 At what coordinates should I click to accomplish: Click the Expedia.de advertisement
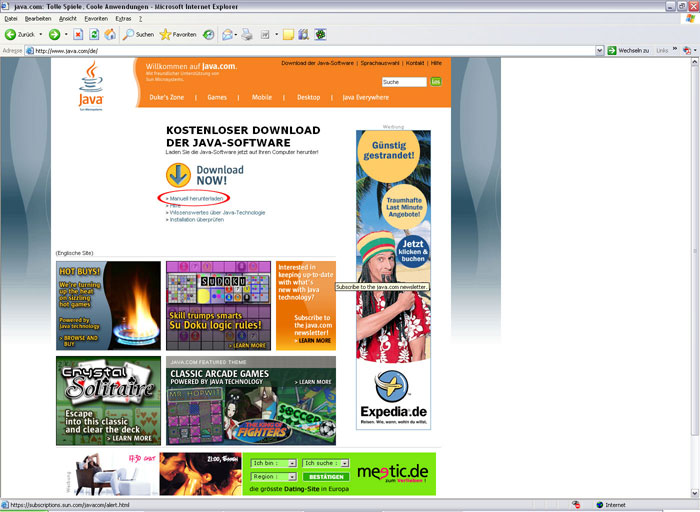point(393,280)
